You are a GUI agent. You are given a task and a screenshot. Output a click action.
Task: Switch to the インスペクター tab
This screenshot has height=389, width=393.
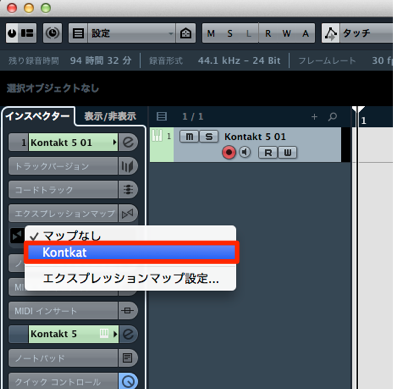click(38, 116)
